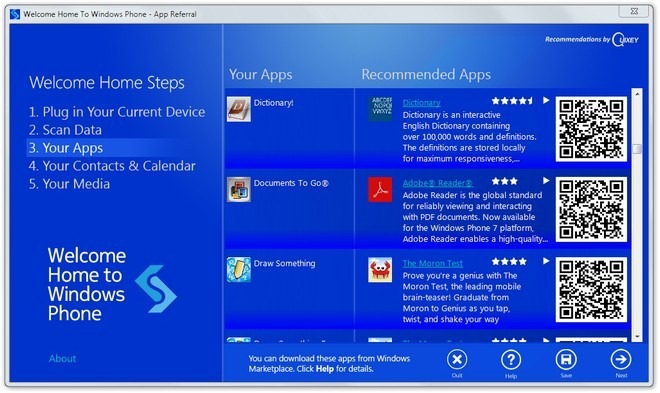Open the Adobe Reader app link
Viewport: 660px width, 393px height.
coord(437,183)
